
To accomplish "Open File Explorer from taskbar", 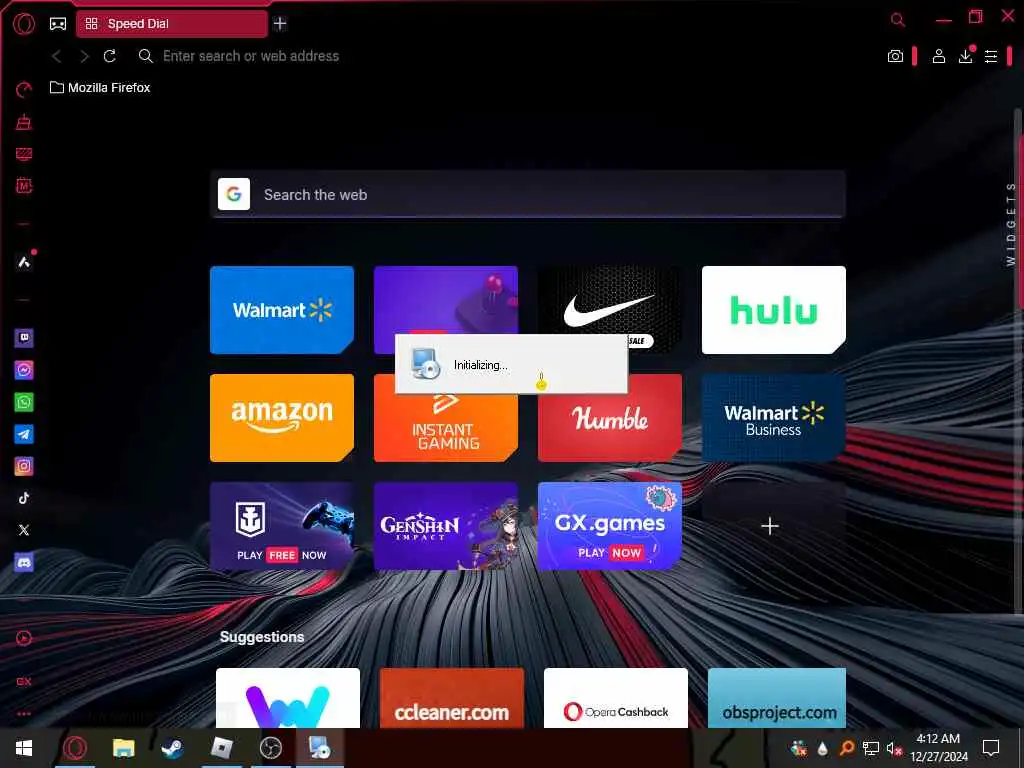I will tap(123, 748).
